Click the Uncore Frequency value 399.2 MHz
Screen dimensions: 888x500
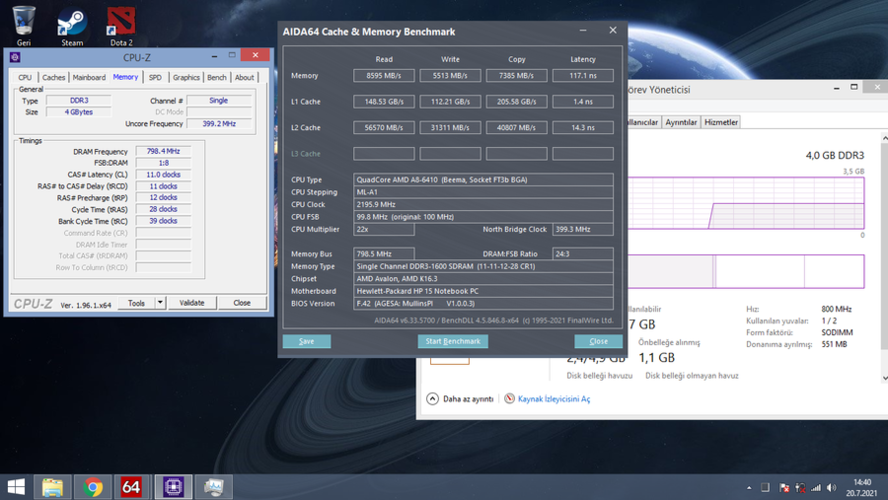(x=219, y=123)
